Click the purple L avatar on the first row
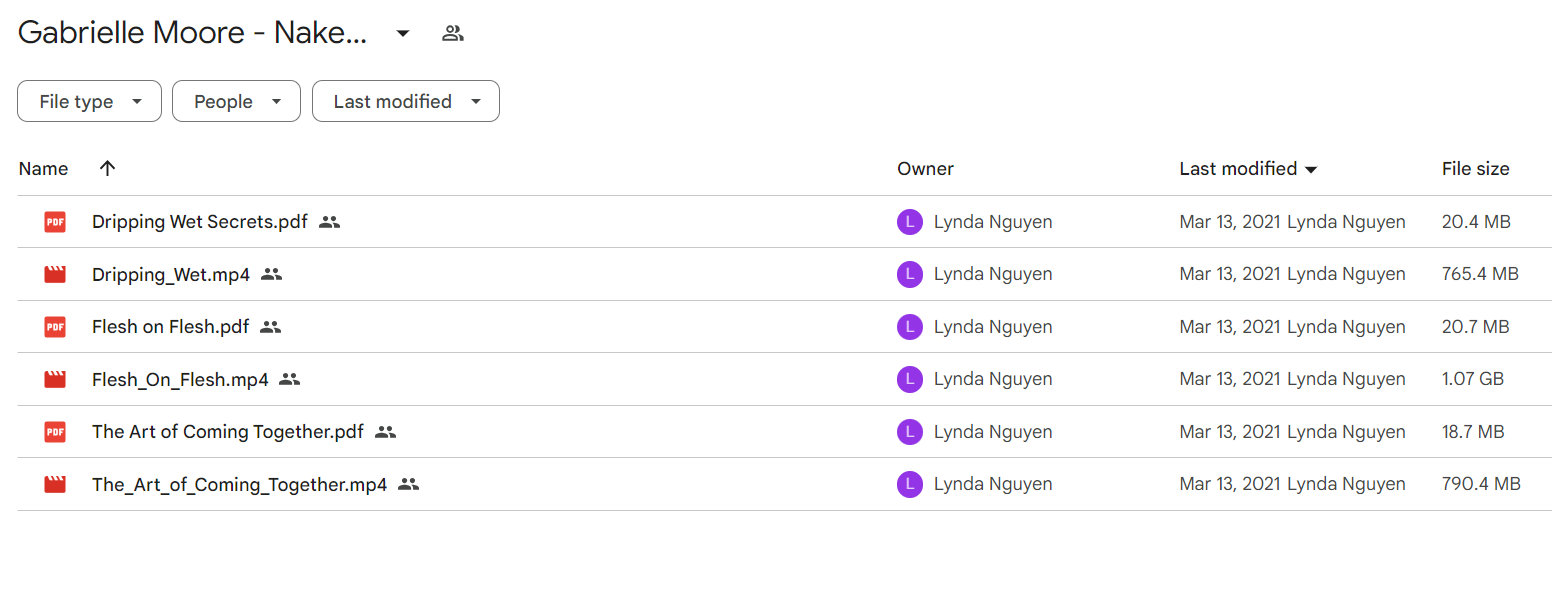Screen dimensions: 1552x601 tap(909, 222)
